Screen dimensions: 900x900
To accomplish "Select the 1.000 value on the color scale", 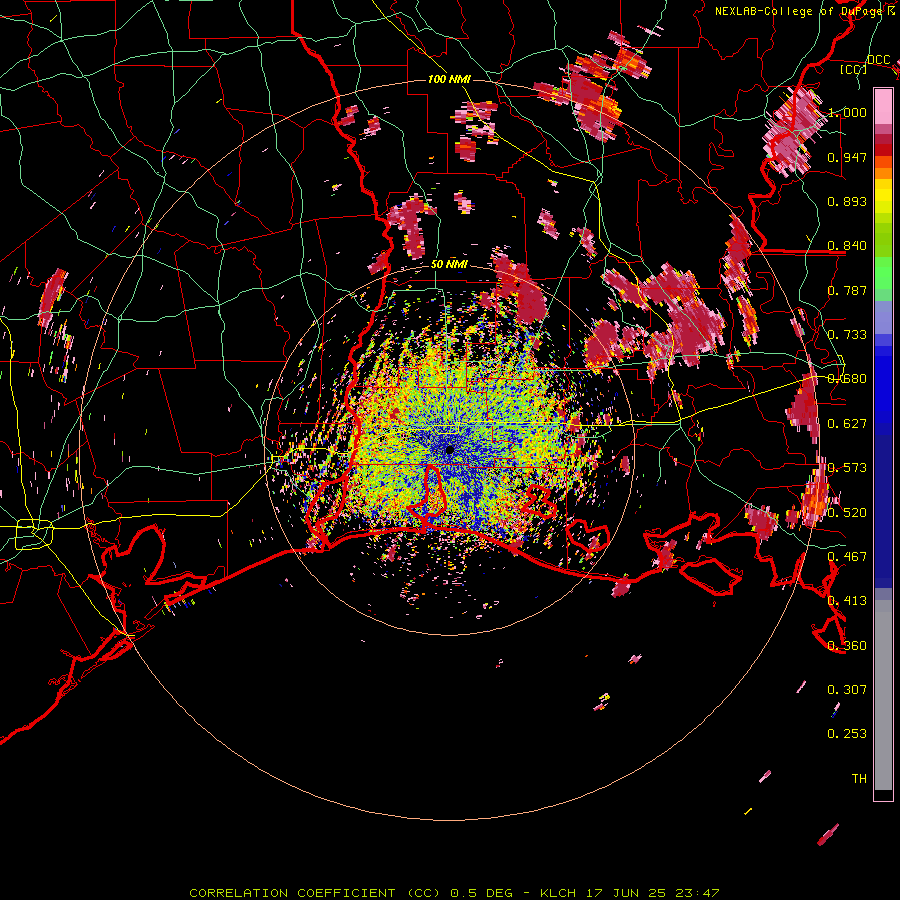I will (847, 112).
